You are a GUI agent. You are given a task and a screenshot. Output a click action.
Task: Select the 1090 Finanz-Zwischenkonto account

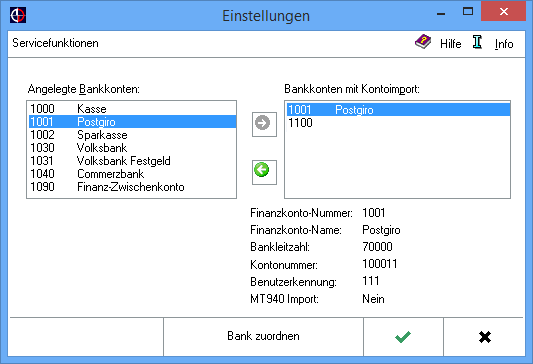pyautogui.click(x=132, y=187)
